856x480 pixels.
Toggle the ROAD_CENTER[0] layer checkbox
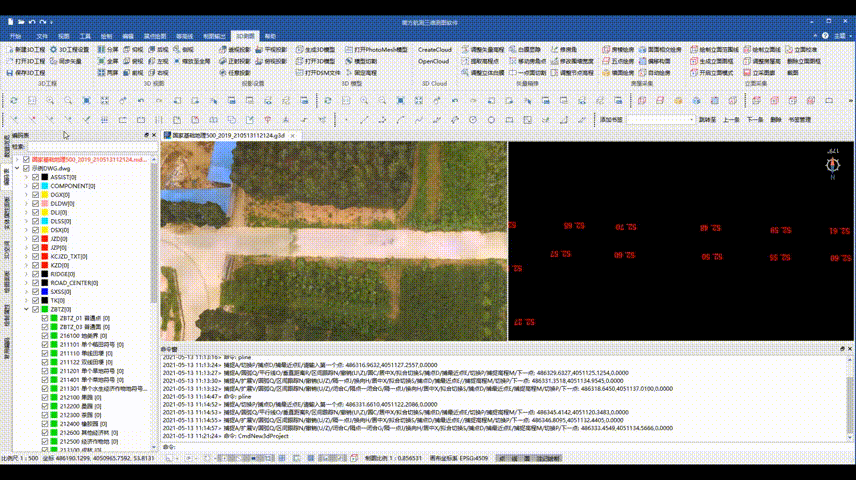coord(35,282)
